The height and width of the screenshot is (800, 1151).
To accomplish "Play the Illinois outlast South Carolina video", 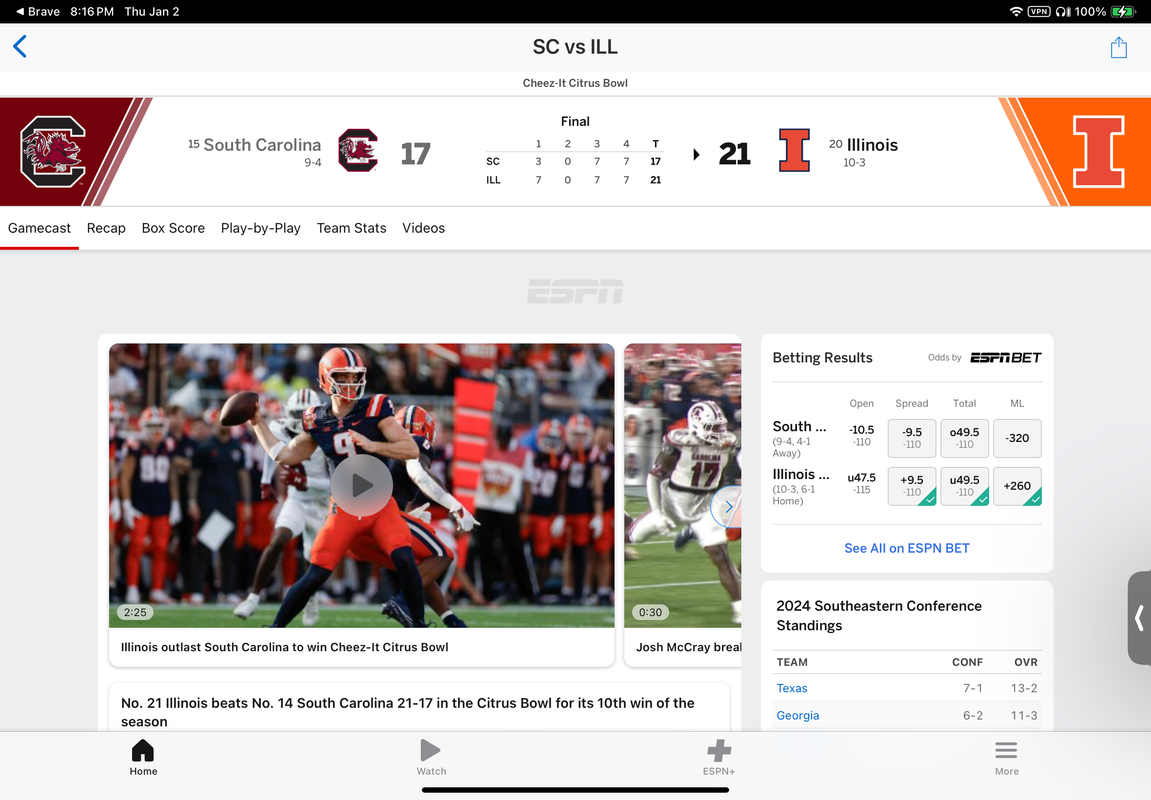I will (x=361, y=485).
